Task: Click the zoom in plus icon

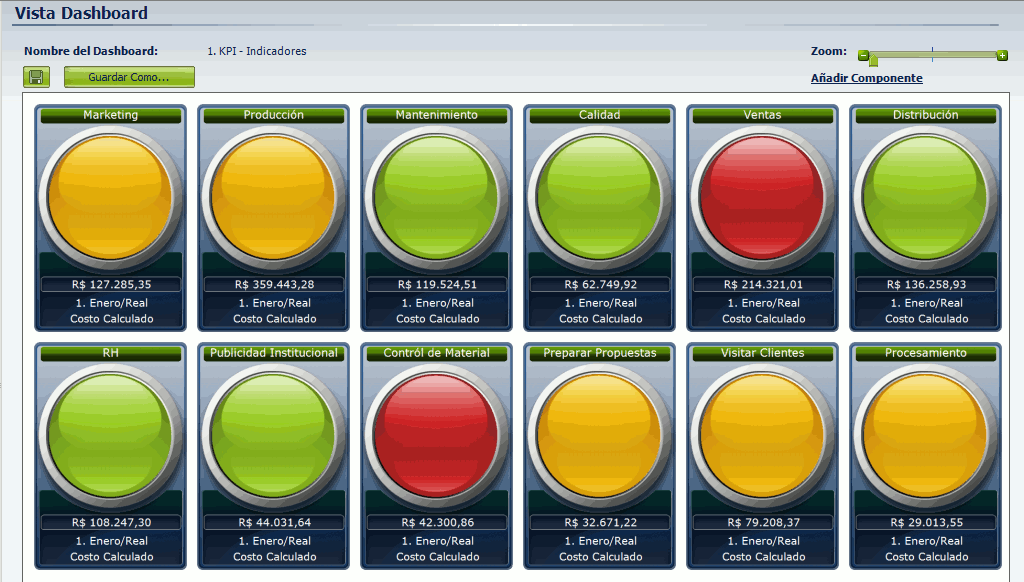Action: point(1002,55)
